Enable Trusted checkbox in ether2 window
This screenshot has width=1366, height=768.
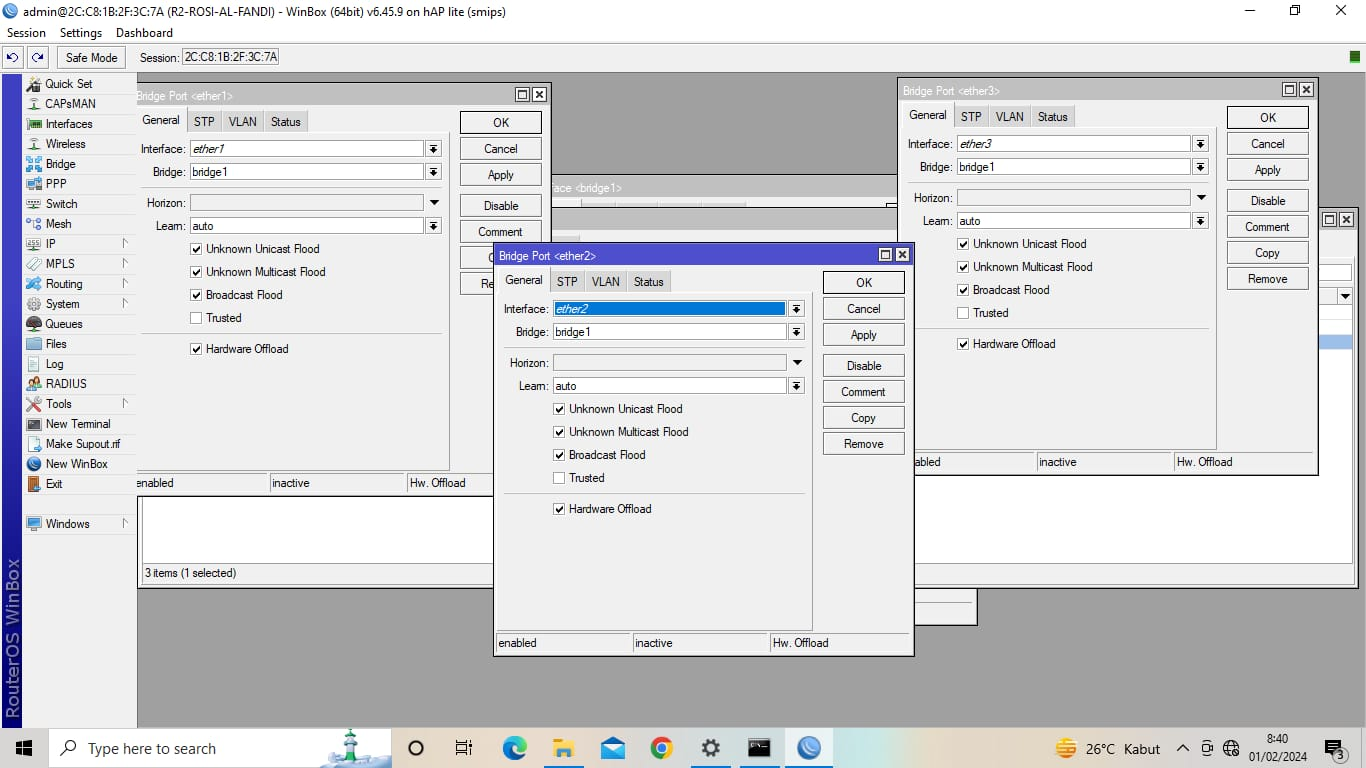559,478
